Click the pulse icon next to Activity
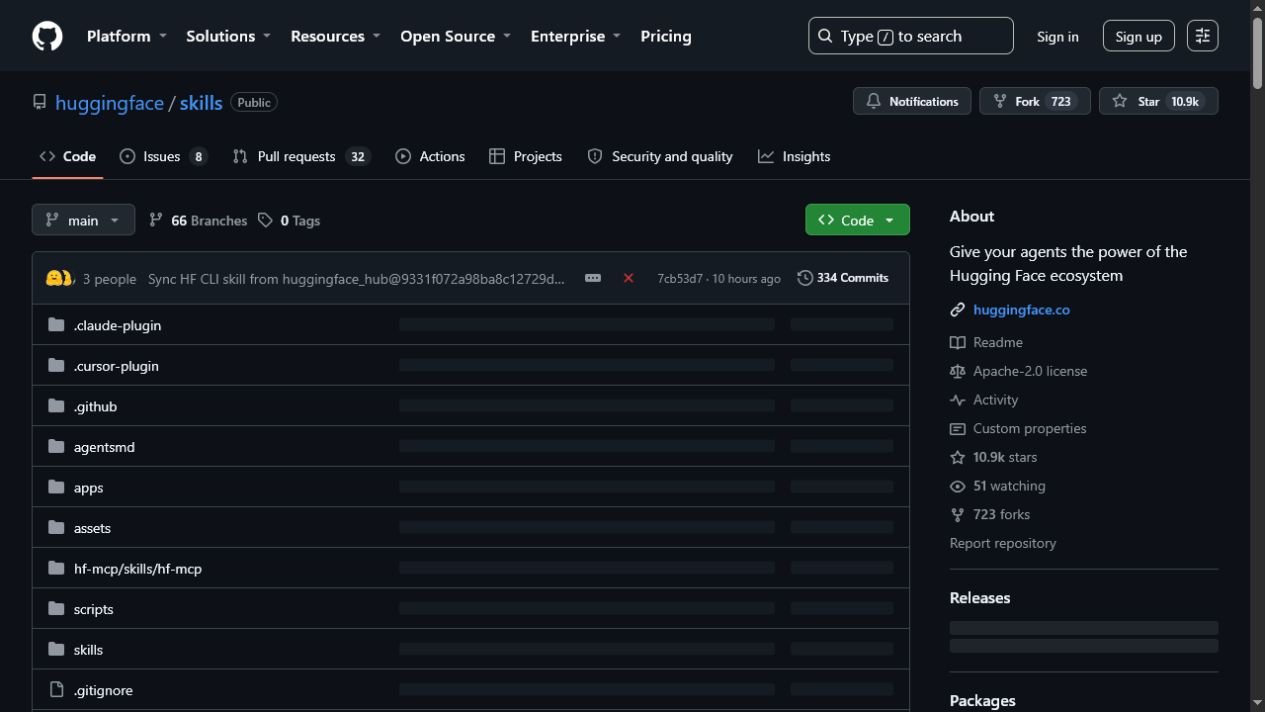The width and height of the screenshot is (1265, 712). click(x=957, y=400)
